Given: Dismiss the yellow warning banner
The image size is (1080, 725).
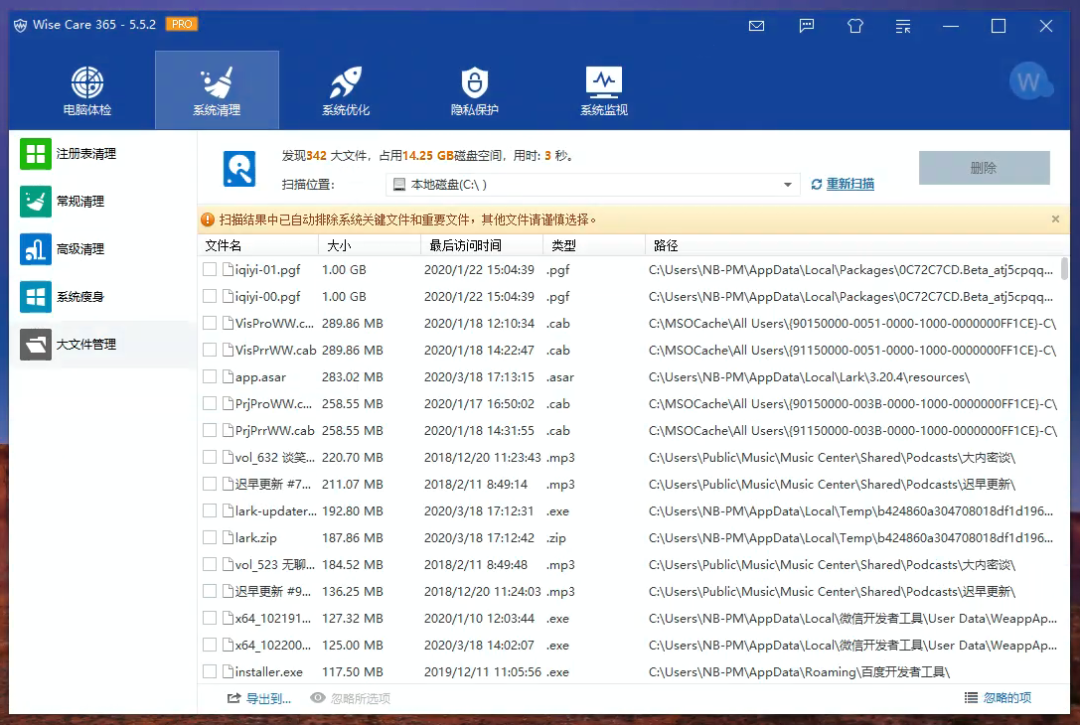Looking at the screenshot, I should point(1055,219).
